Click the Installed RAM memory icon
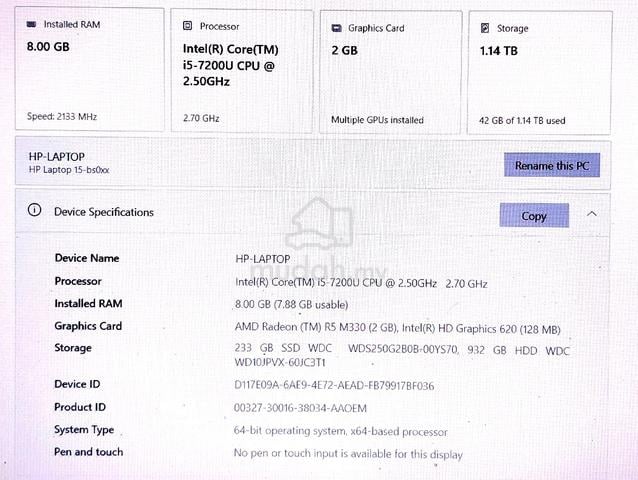 tap(31, 24)
